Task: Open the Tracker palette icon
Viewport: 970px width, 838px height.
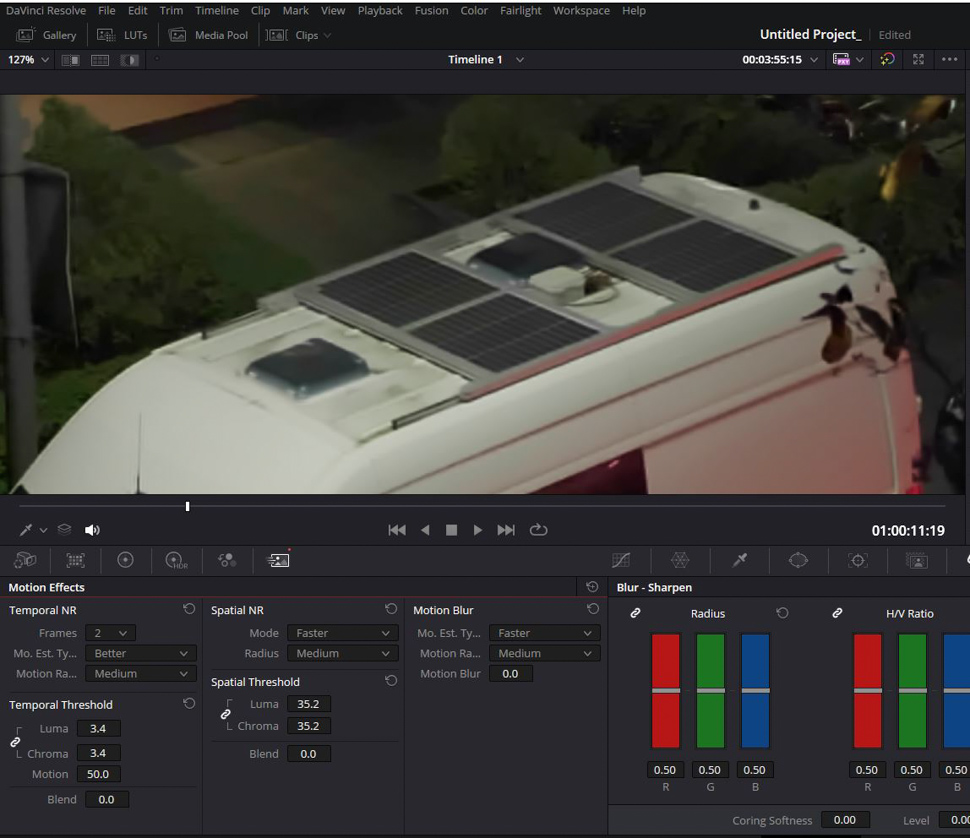Action: click(x=857, y=560)
